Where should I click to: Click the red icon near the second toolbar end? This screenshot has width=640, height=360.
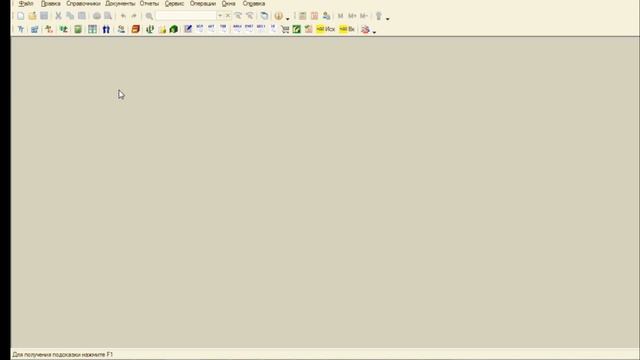365,29
